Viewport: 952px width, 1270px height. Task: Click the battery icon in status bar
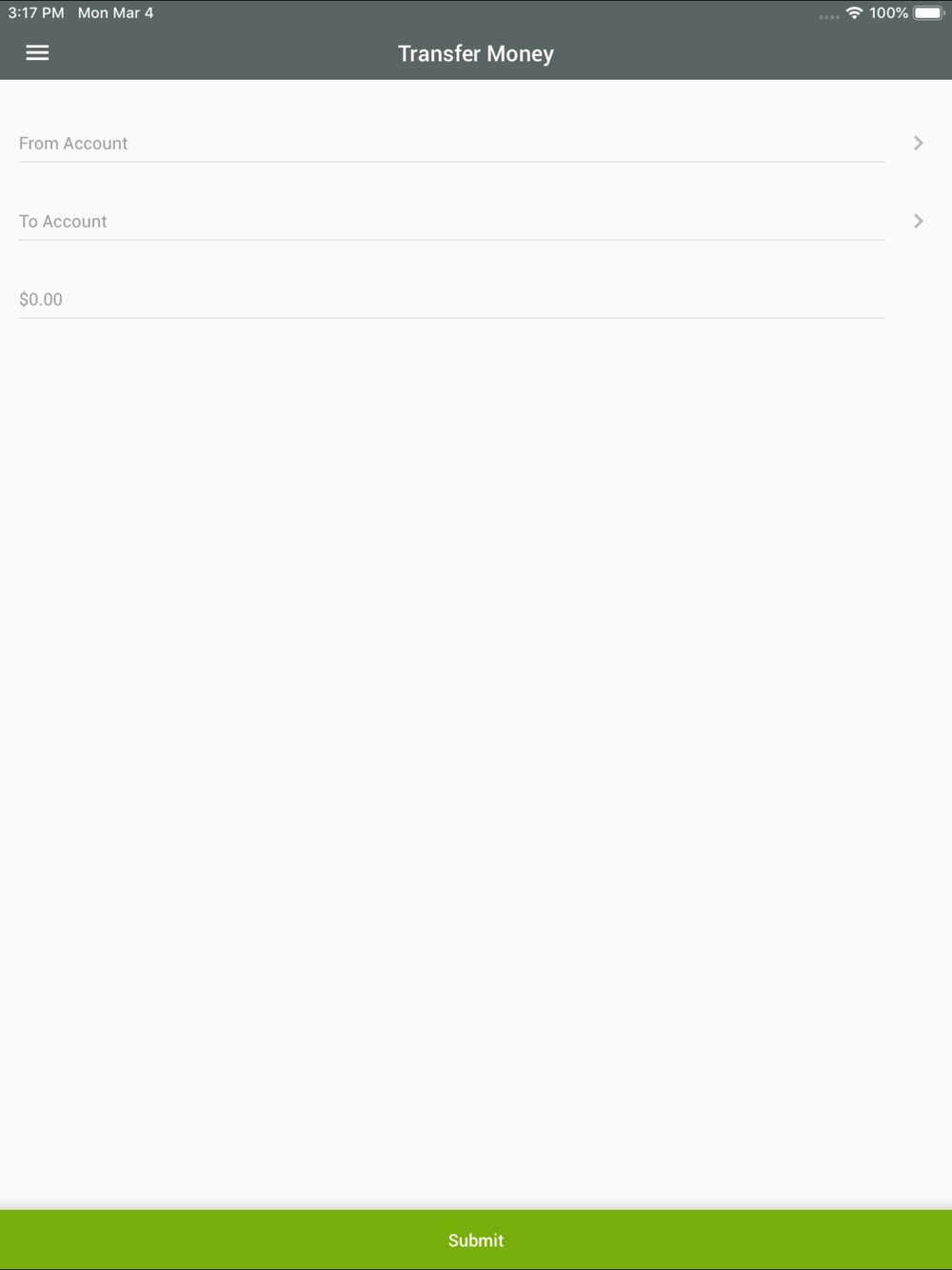coord(929,12)
